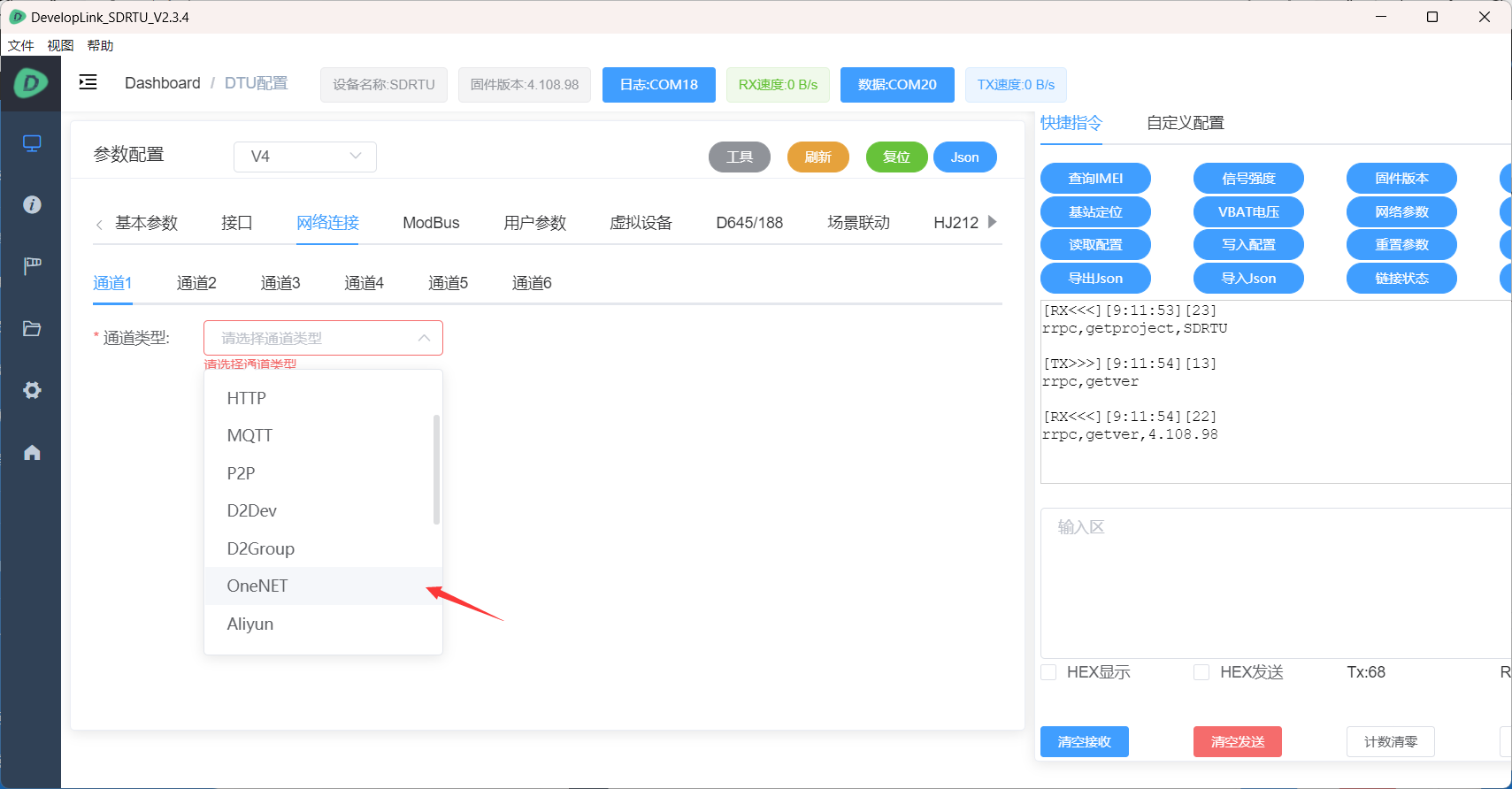Click 导入Json button
This screenshot has width=1512, height=789.
[x=1248, y=279]
